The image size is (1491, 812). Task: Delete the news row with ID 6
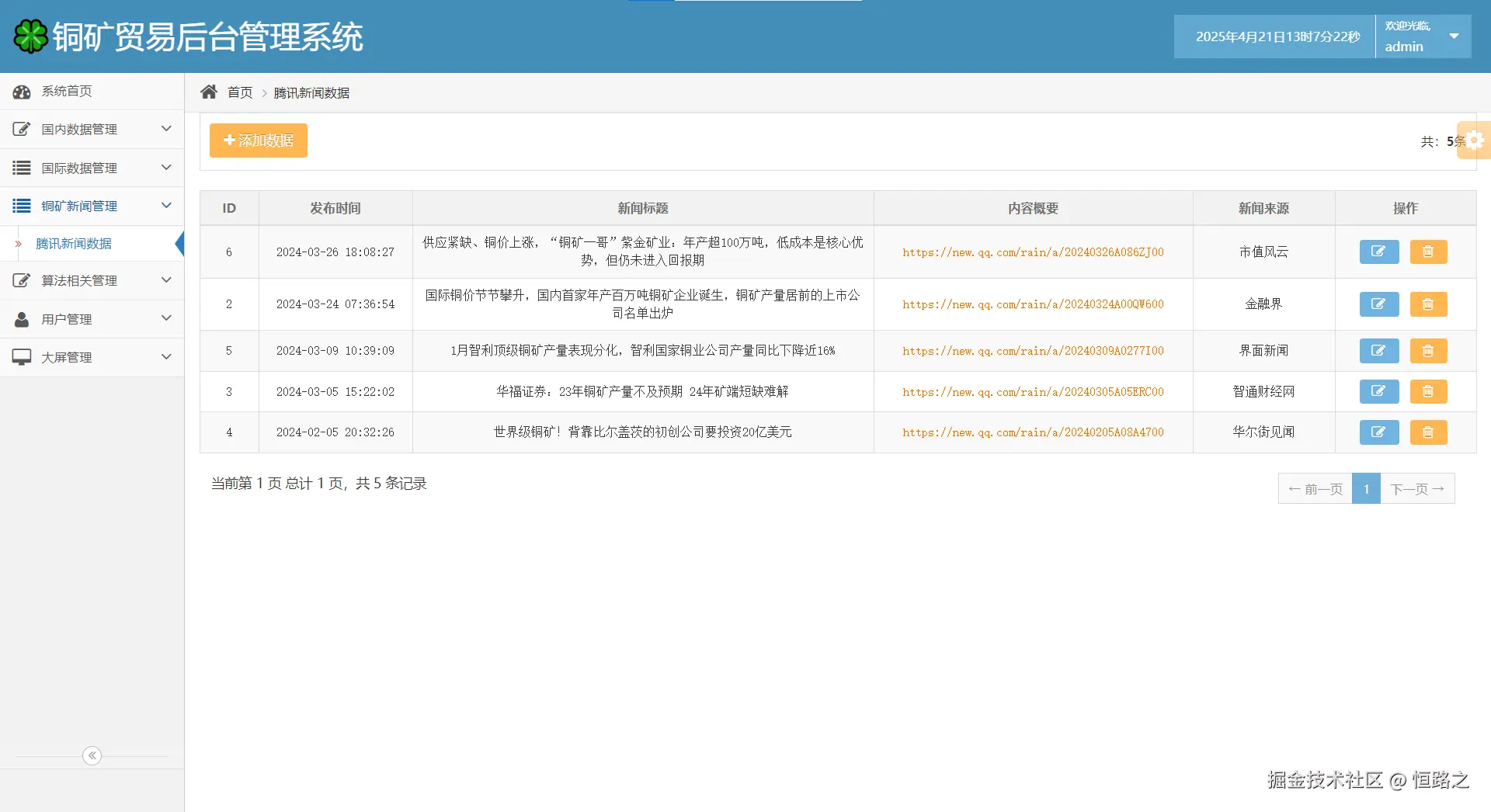pos(1428,252)
